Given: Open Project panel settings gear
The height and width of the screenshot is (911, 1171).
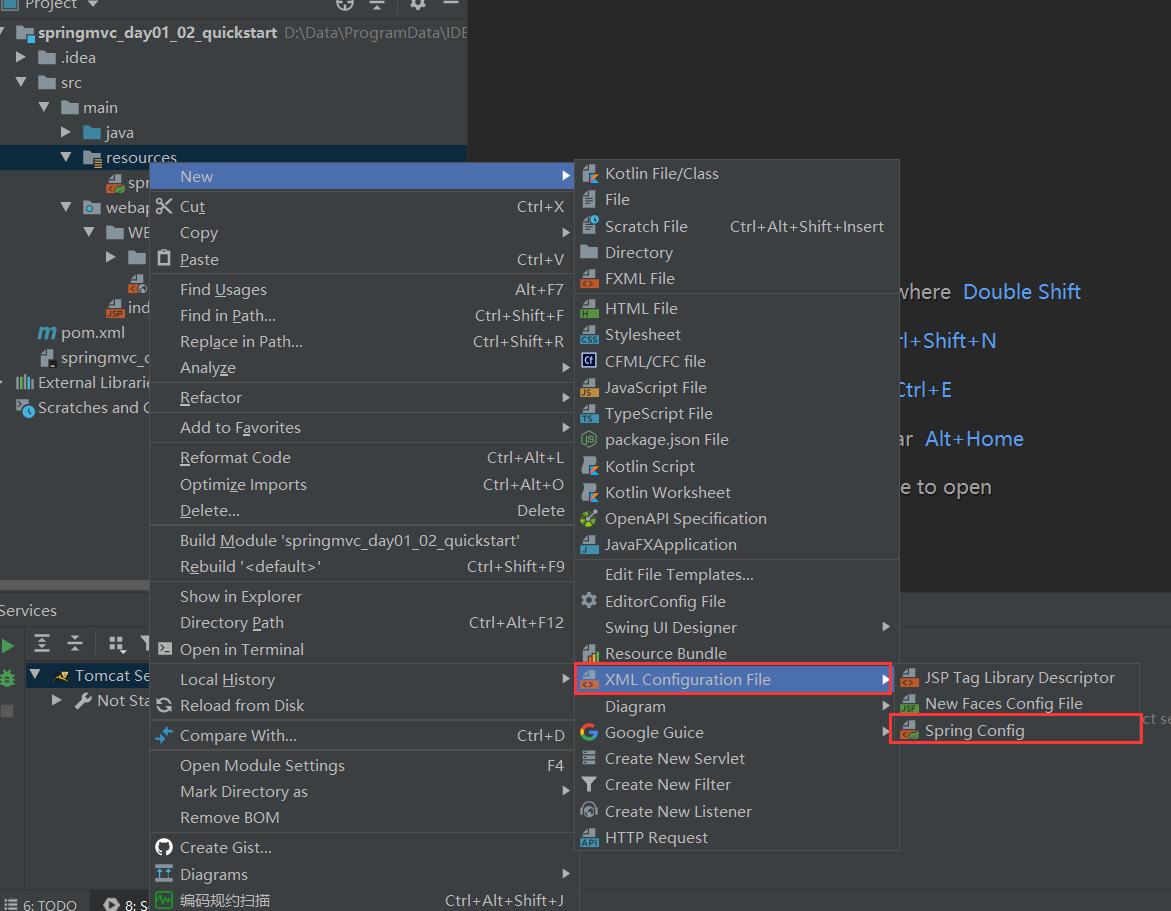Looking at the screenshot, I should pos(418,4).
